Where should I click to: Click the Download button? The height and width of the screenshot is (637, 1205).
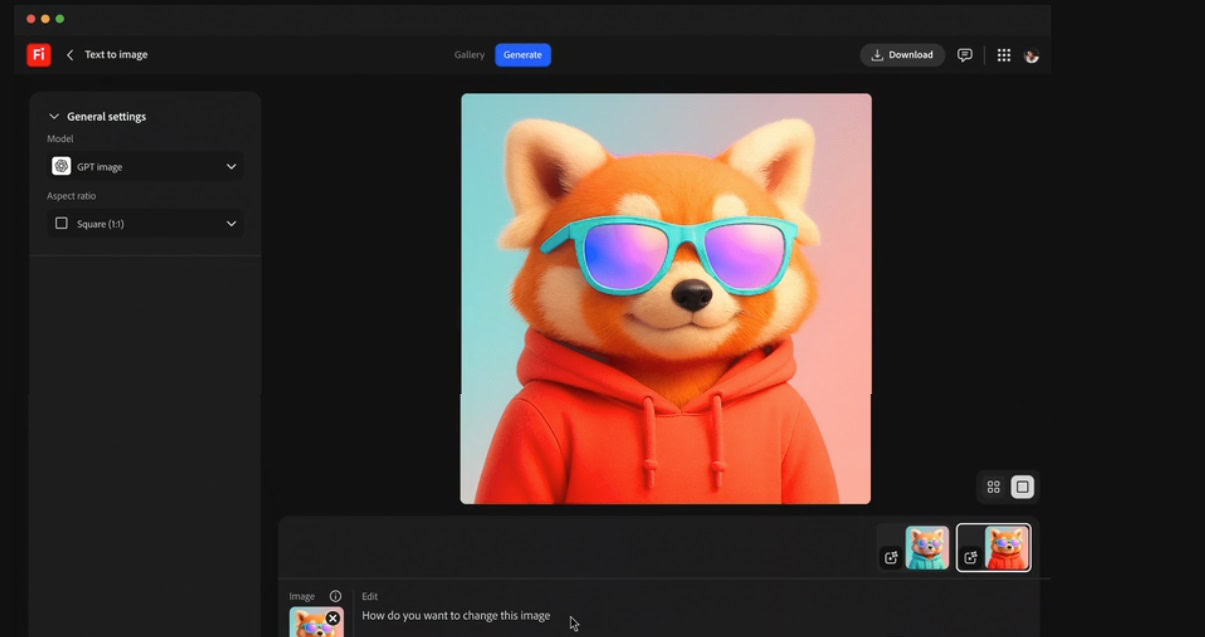pos(902,55)
